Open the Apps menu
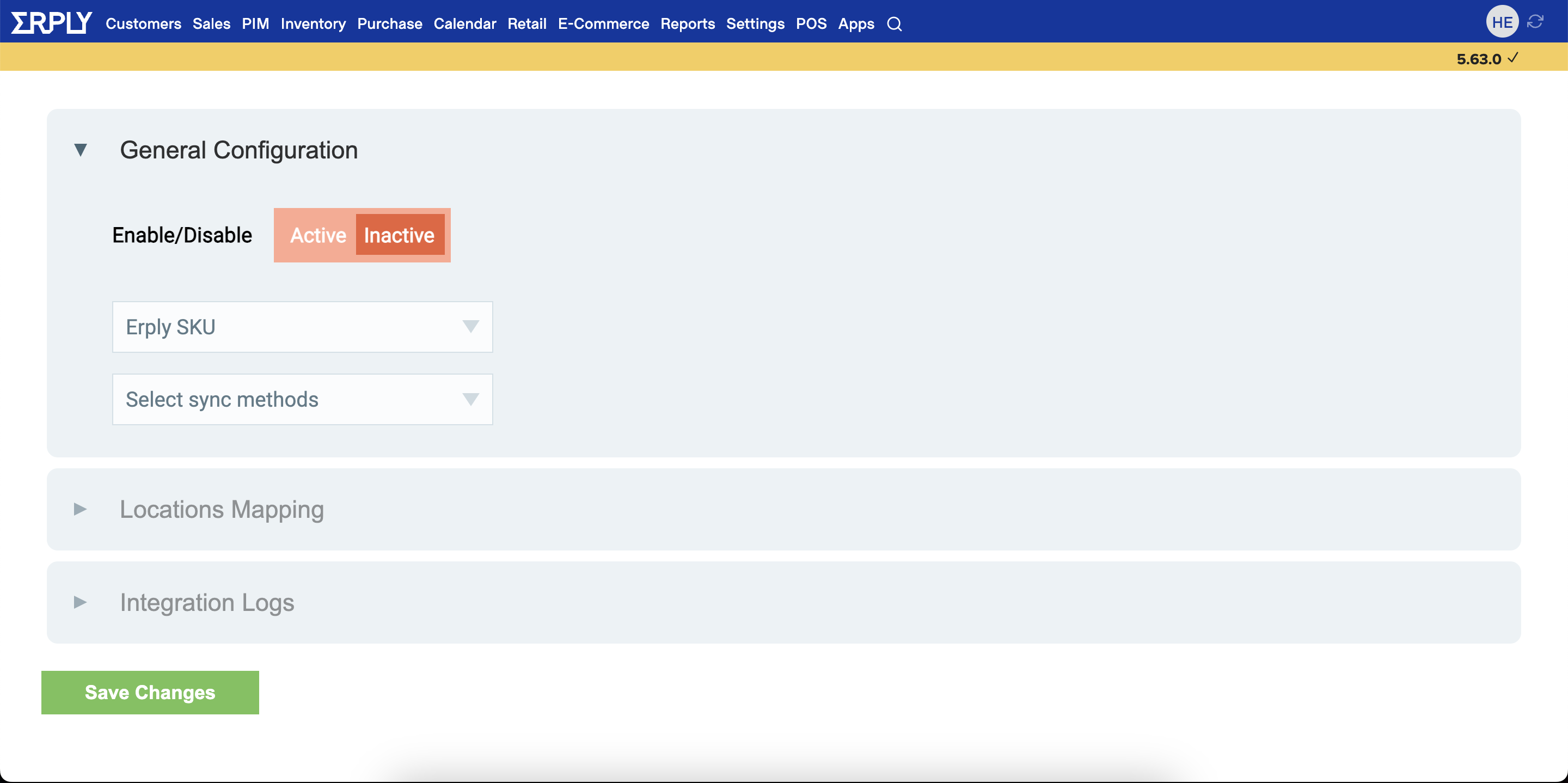 pyautogui.click(x=856, y=24)
